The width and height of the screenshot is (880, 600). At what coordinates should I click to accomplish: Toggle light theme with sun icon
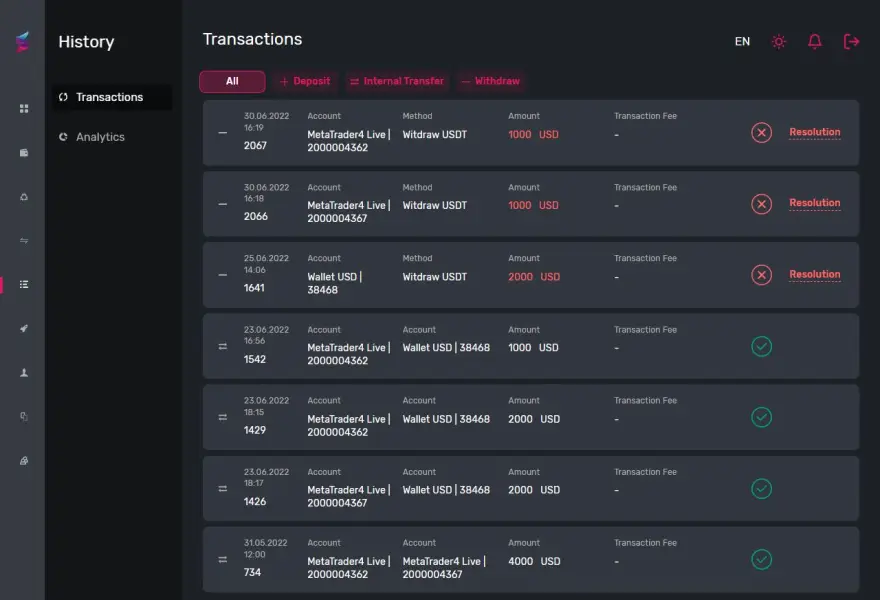click(x=779, y=41)
